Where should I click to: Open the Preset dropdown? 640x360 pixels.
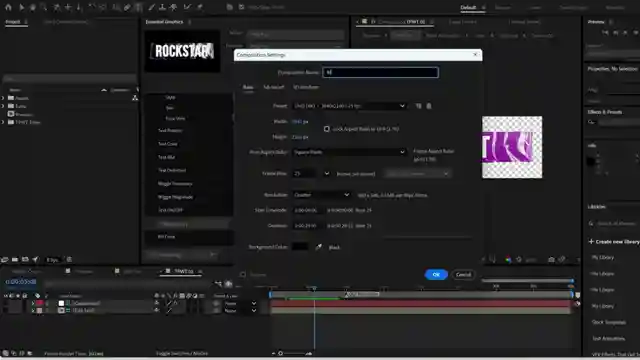pos(349,106)
